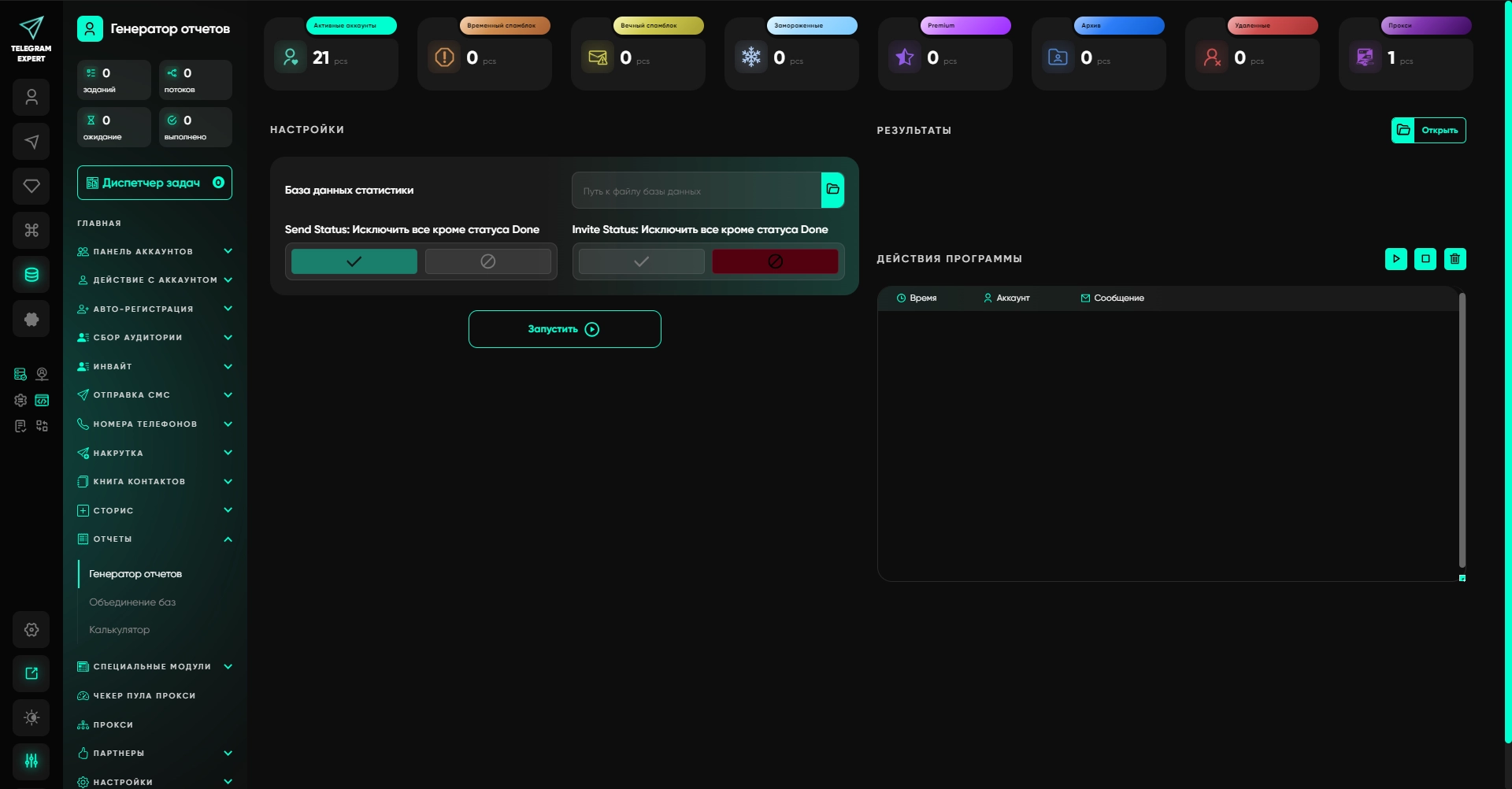Clear the log with the trash icon
This screenshot has height=789, width=1512.
(x=1455, y=258)
